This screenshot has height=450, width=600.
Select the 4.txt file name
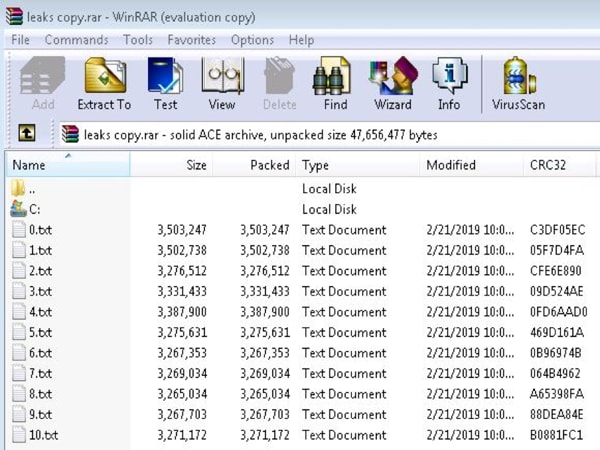click(40, 312)
